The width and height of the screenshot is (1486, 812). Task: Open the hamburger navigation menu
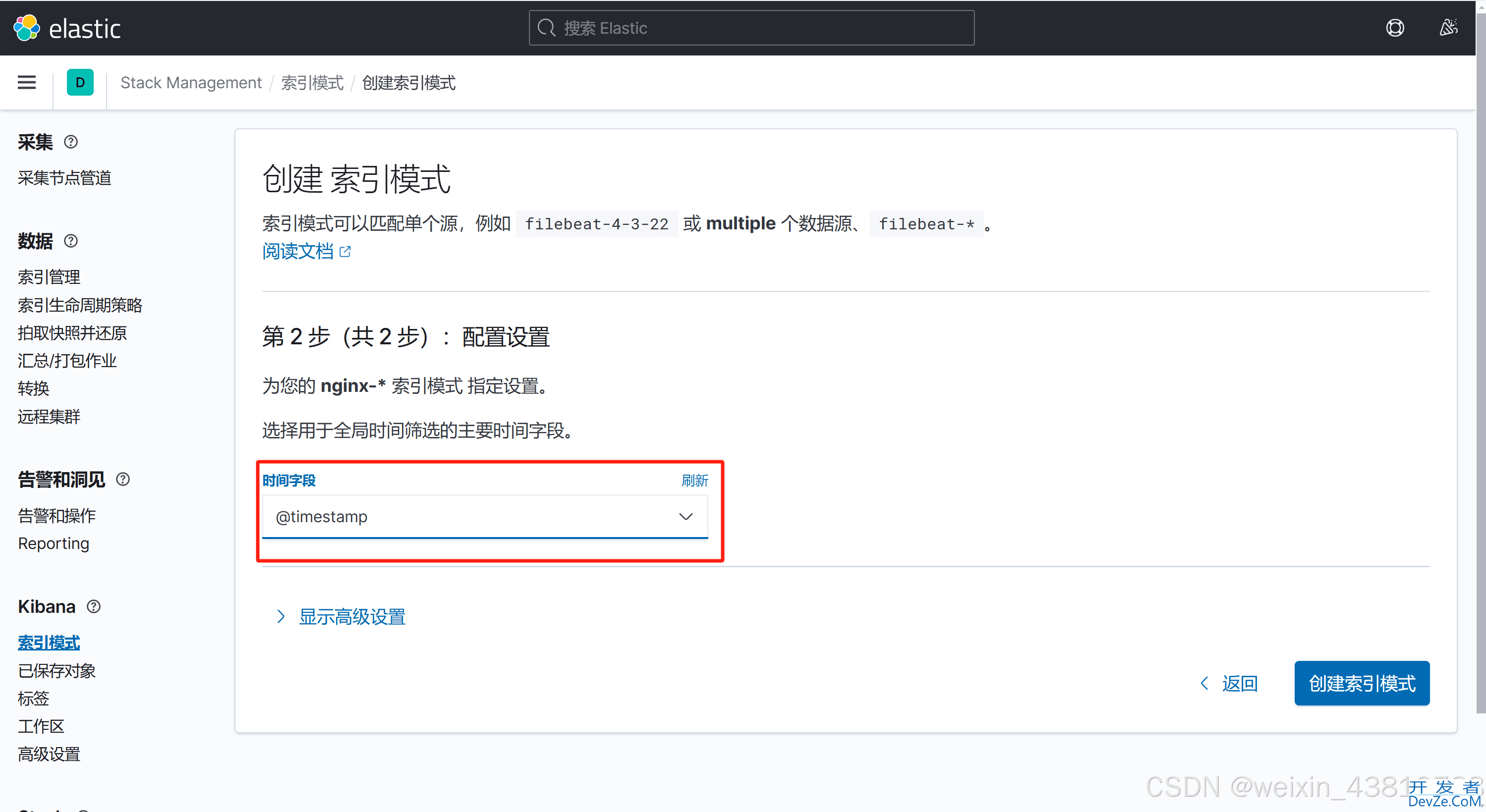[x=27, y=82]
